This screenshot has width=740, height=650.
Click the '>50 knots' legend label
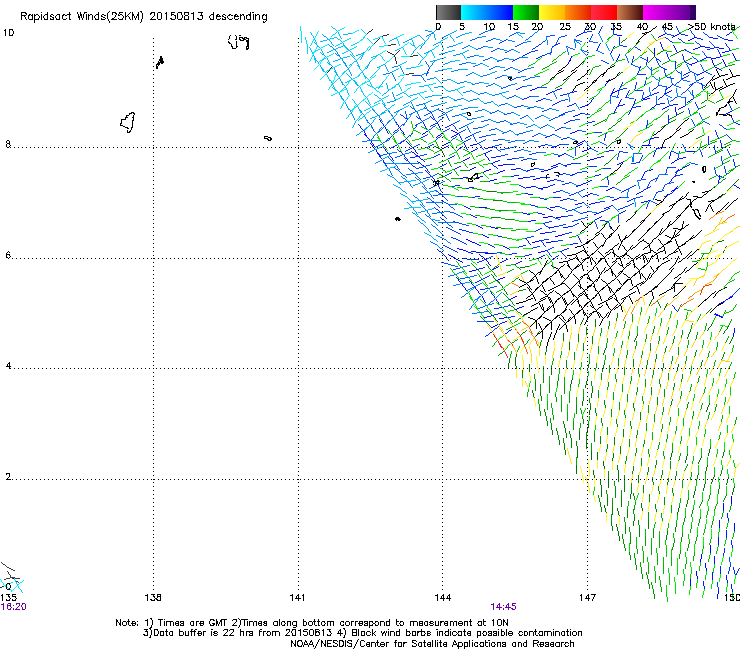point(712,26)
